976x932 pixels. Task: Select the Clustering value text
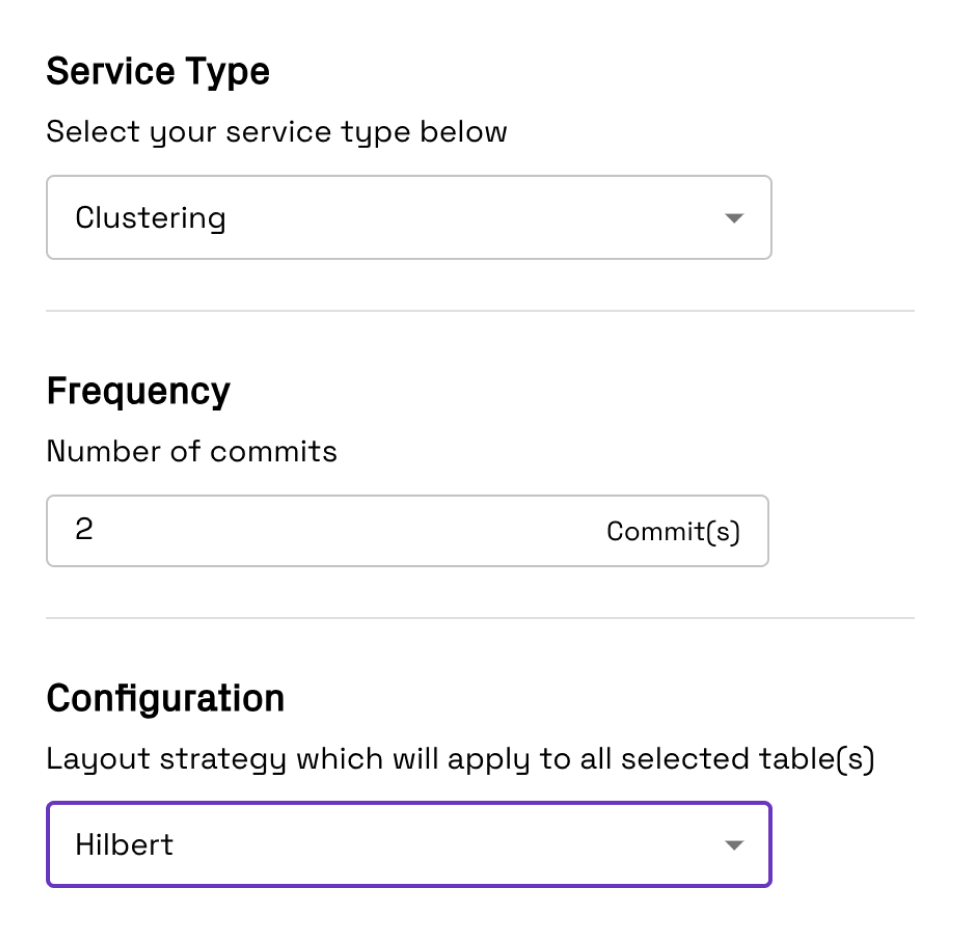[x=151, y=218]
